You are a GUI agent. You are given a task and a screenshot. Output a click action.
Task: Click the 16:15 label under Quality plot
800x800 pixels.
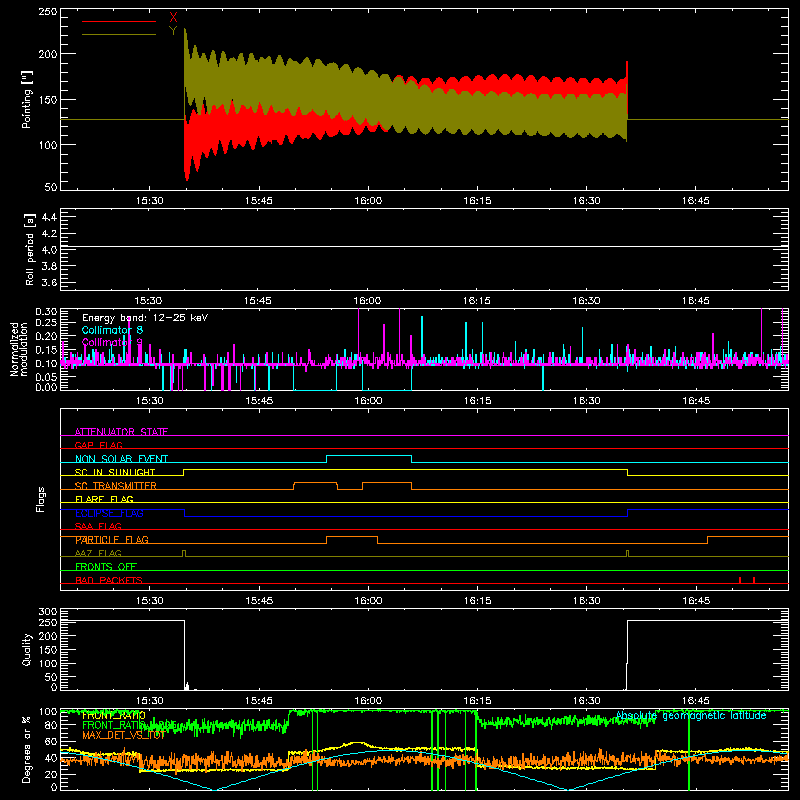tap(477, 701)
